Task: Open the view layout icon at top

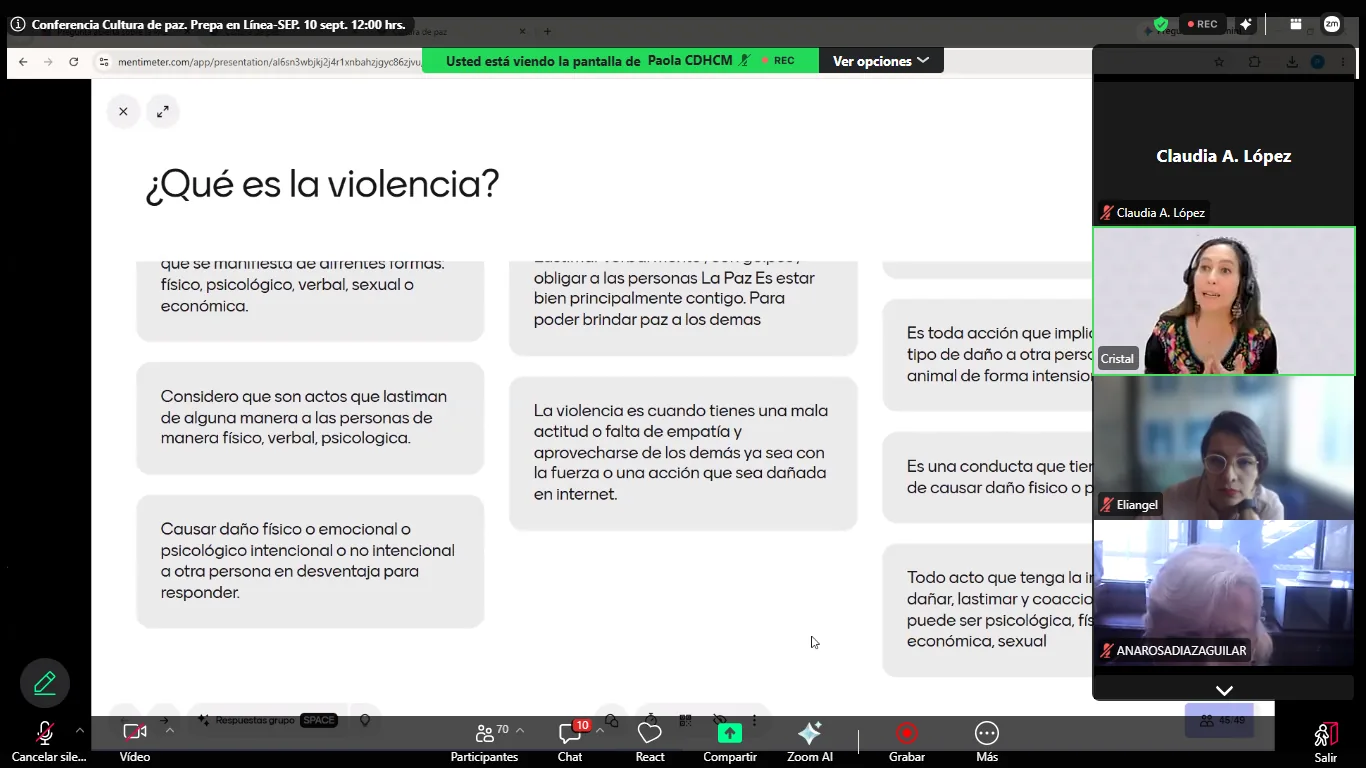Action: click(x=1296, y=24)
